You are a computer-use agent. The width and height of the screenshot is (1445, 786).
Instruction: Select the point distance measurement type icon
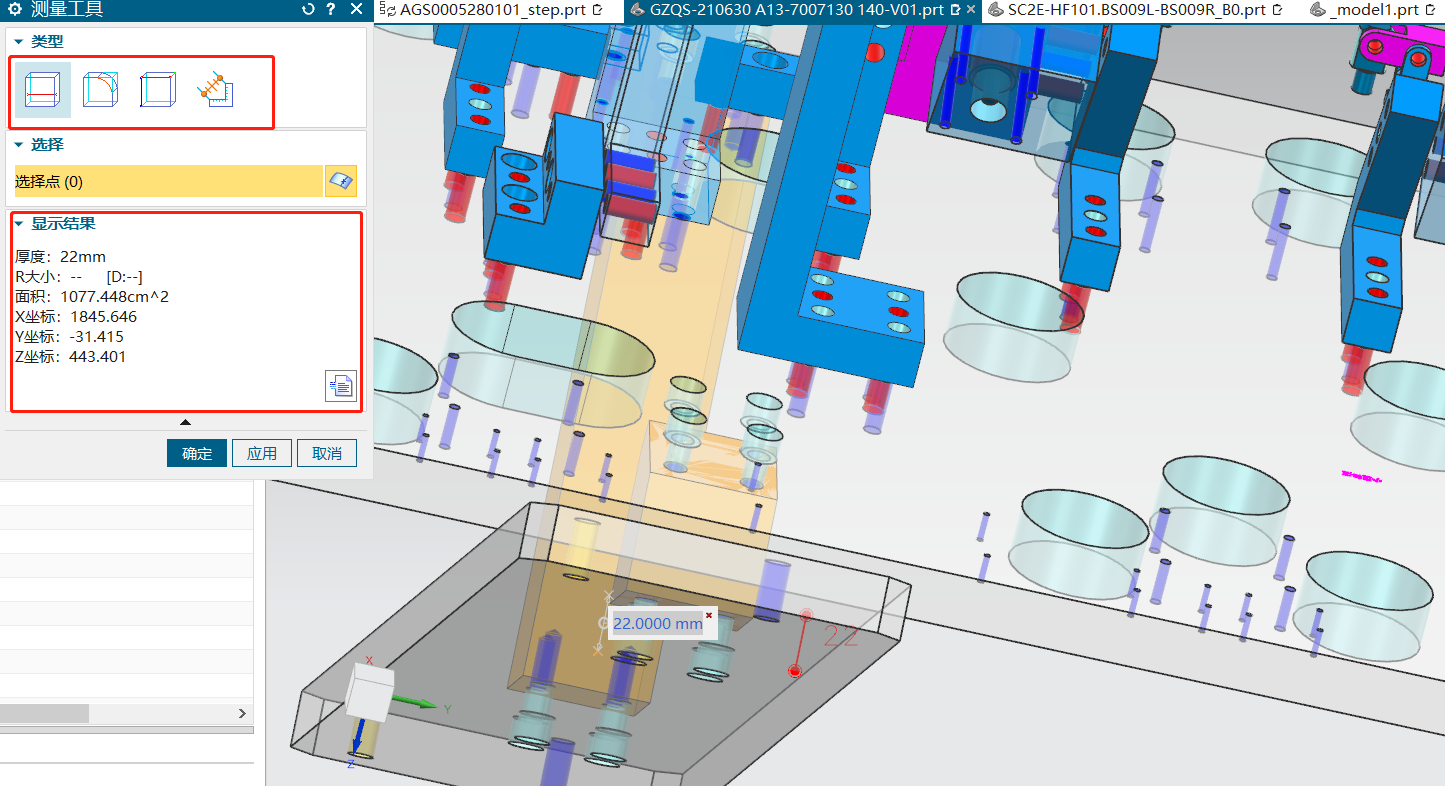(215, 90)
